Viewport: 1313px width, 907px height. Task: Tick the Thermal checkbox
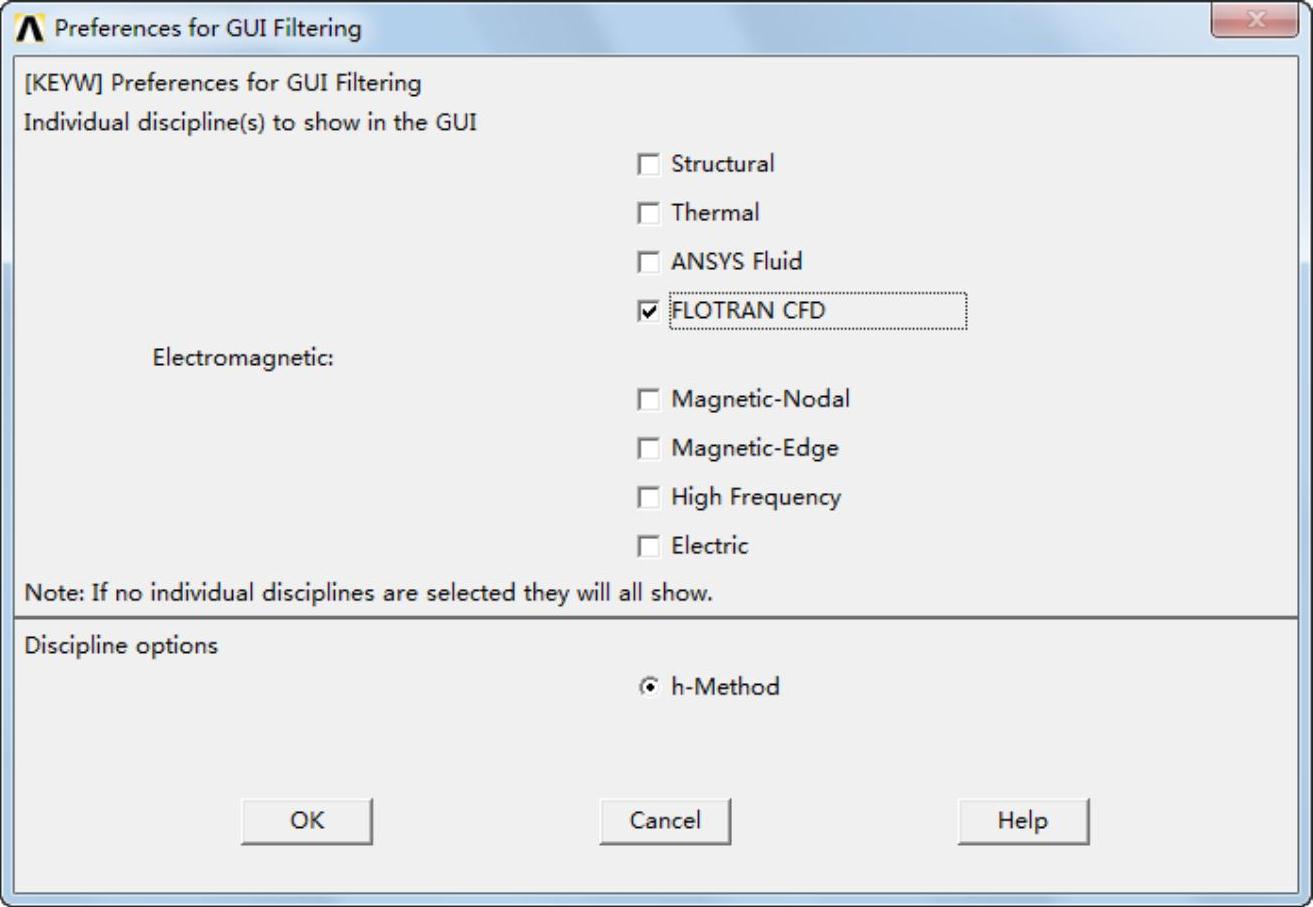point(649,213)
